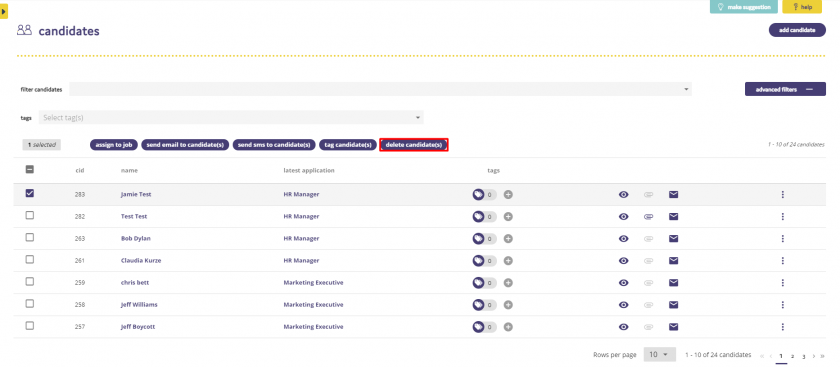
Task: Add a tag to Claudia Kurze with plus icon
Action: coord(508,260)
